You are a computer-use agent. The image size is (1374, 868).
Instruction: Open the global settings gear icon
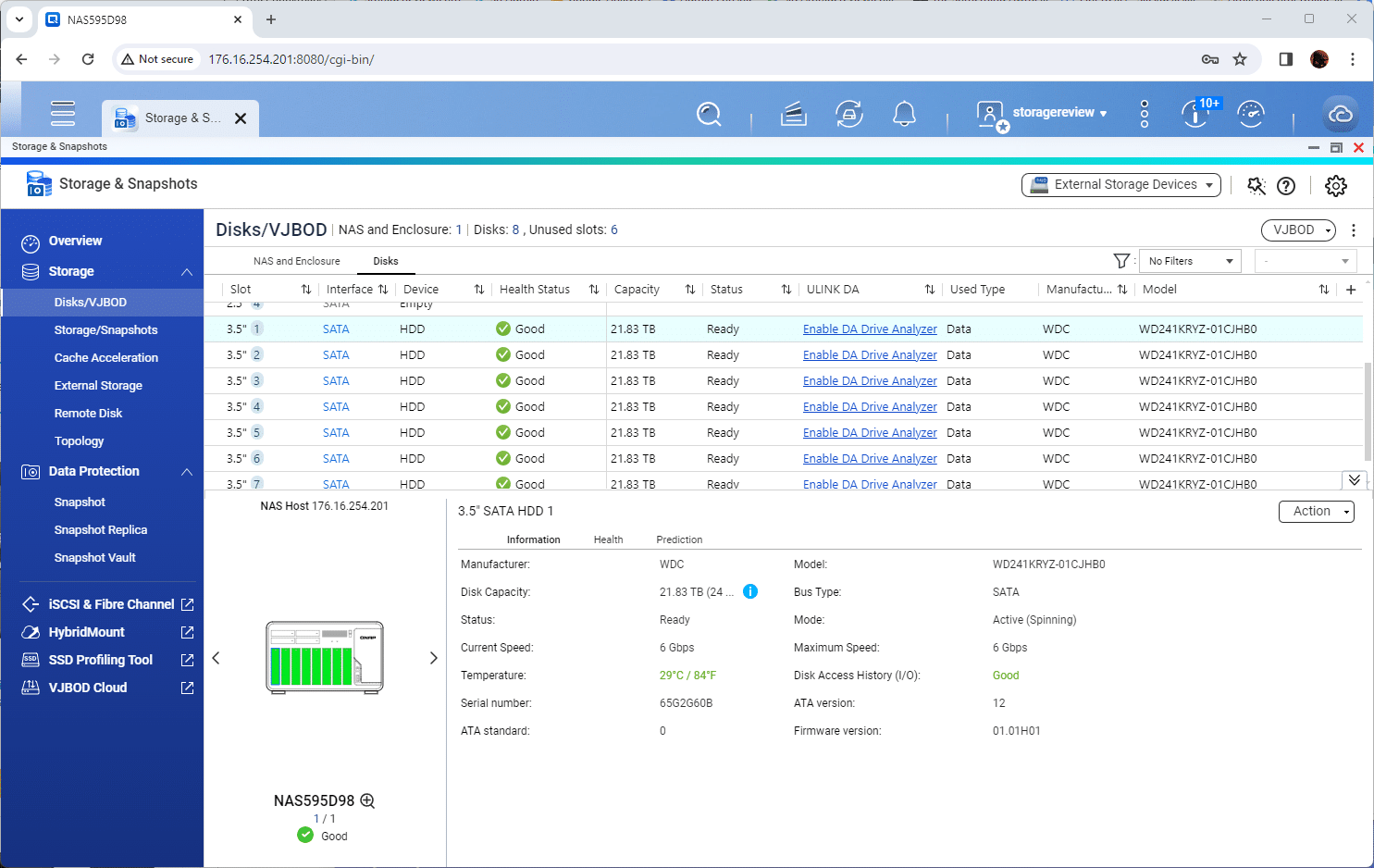1336,185
